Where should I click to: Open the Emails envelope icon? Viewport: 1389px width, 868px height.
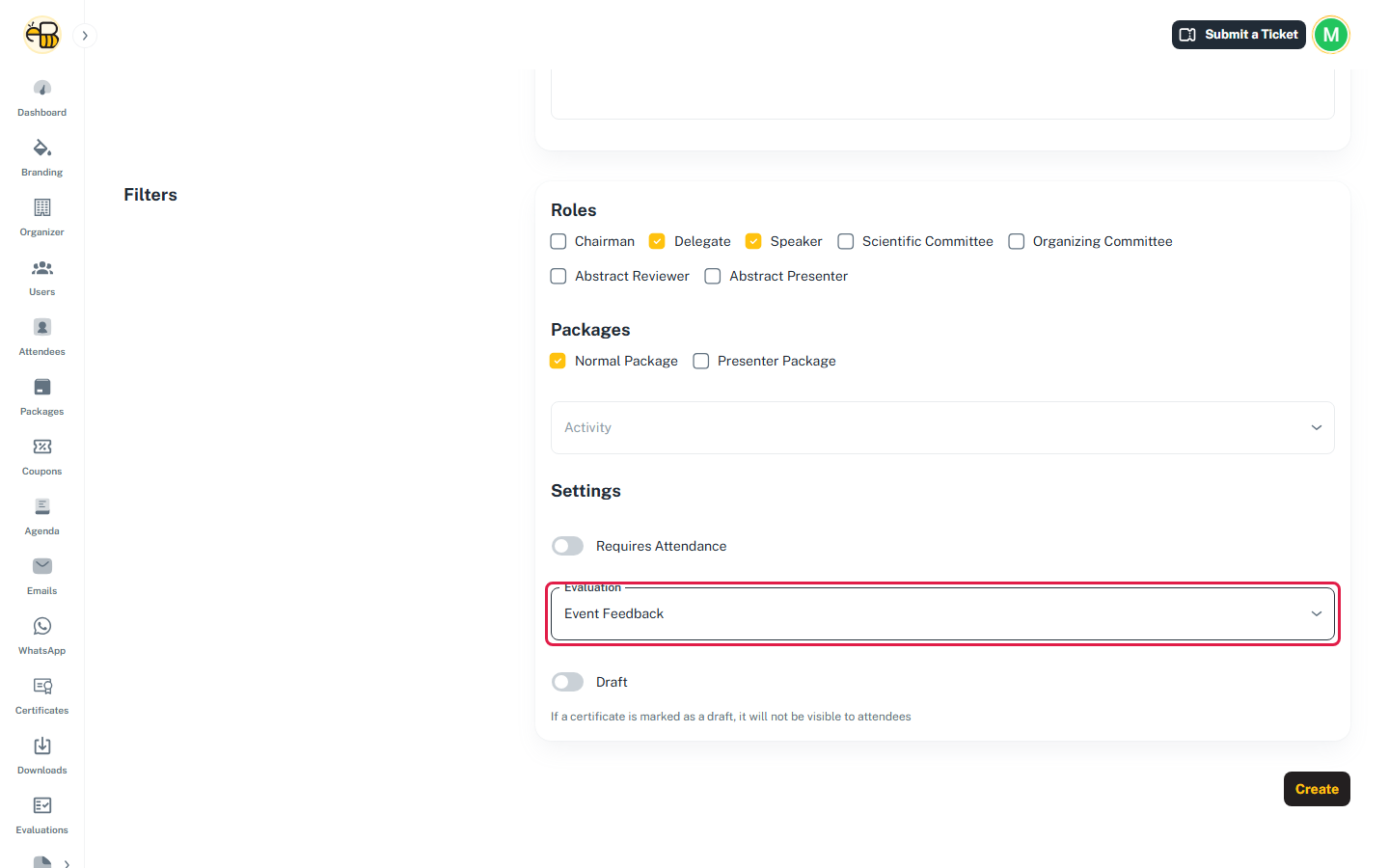click(x=41, y=566)
